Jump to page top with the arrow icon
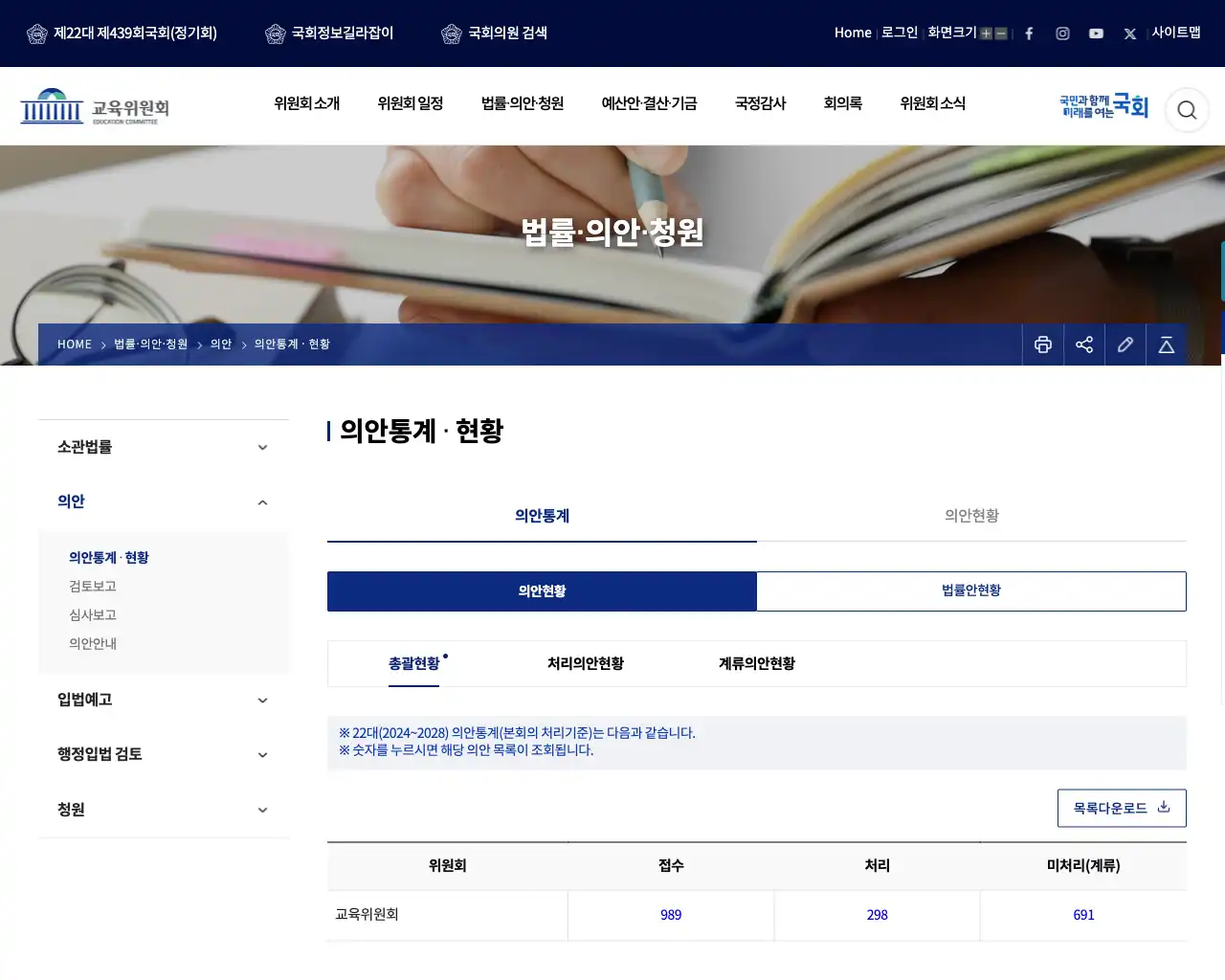 pyautogui.click(x=1167, y=345)
